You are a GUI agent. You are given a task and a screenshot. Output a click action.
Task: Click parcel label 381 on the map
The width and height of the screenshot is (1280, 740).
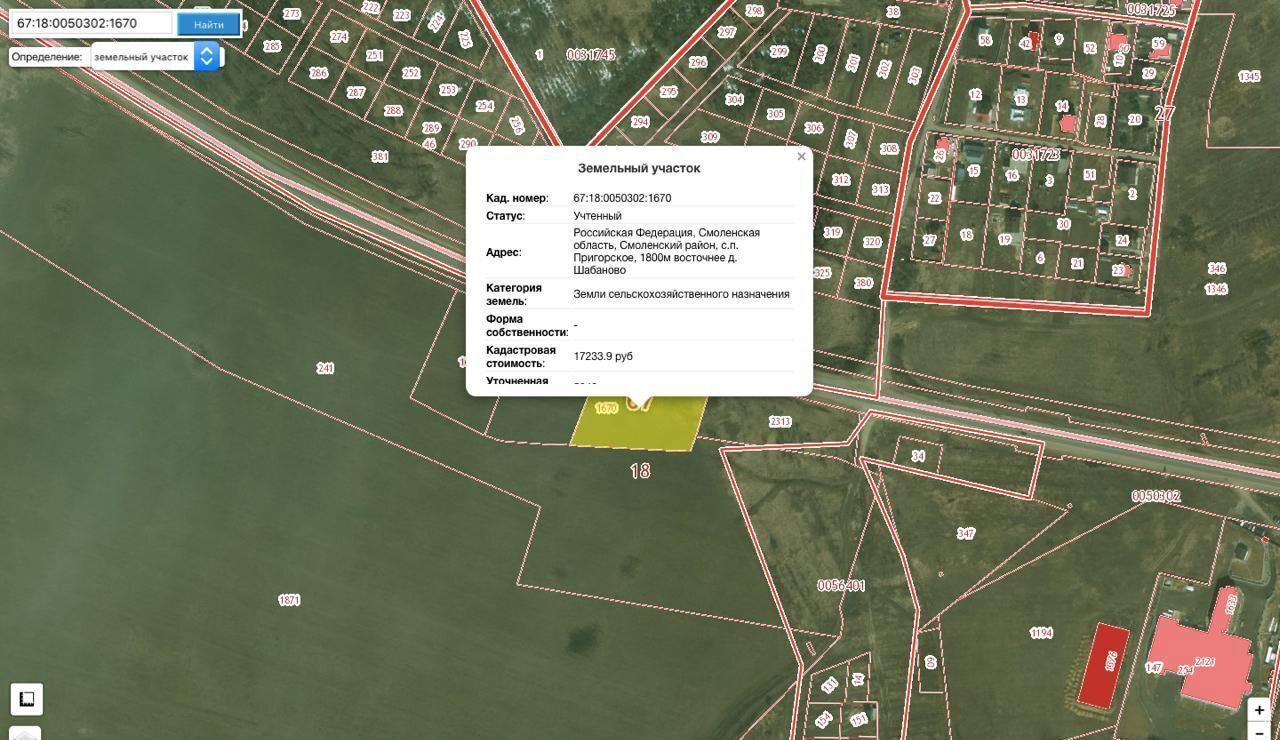[x=379, y=156]
